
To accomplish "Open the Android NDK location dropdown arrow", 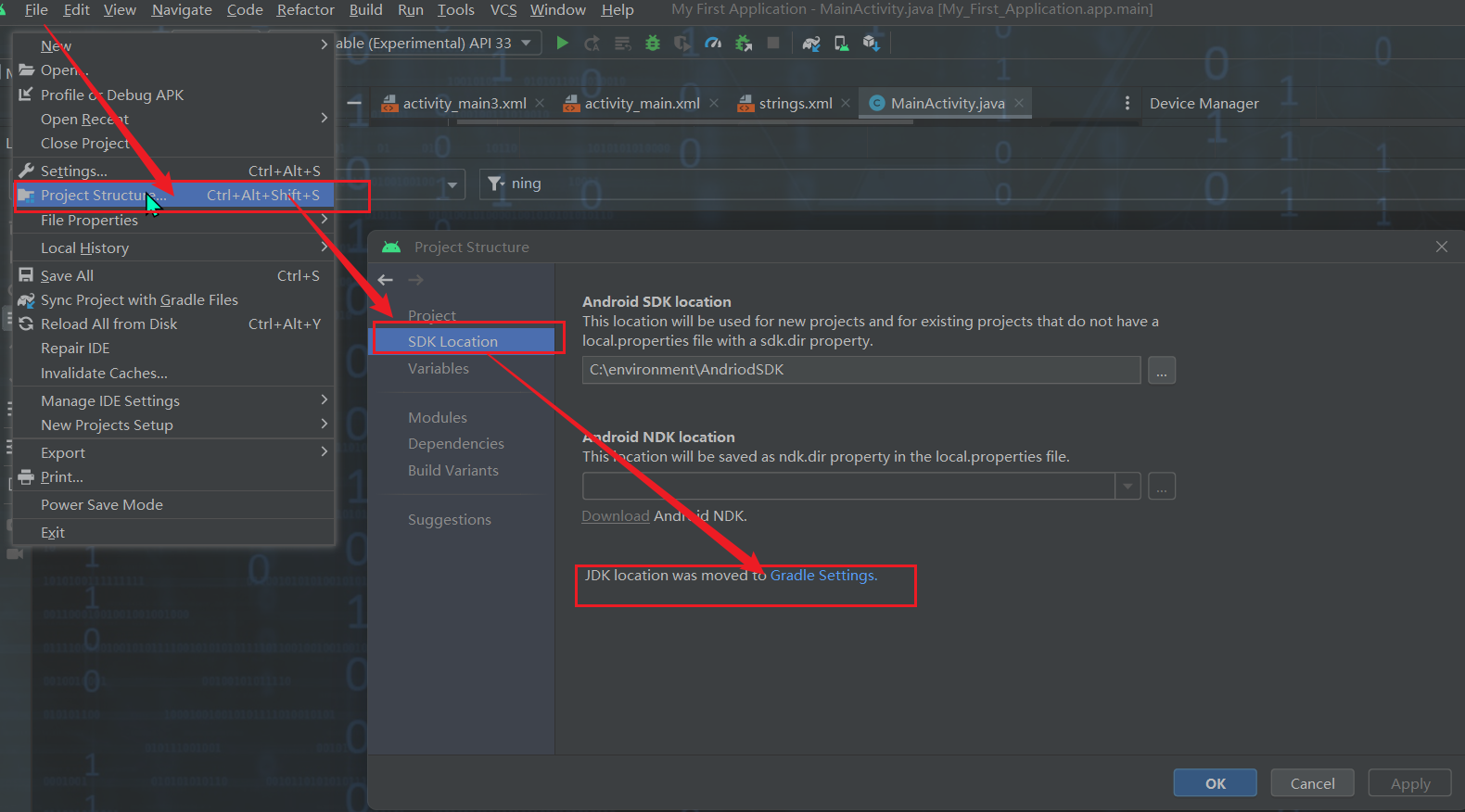I will pos(1127,486).
